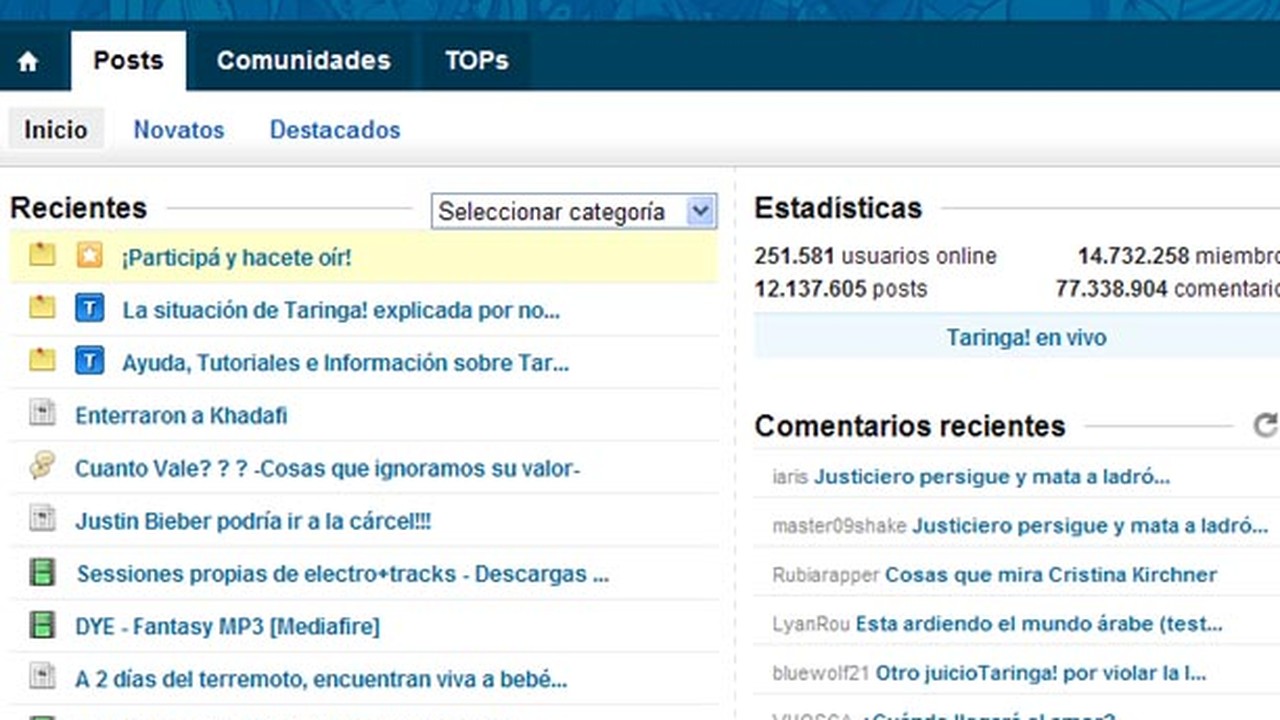Open the "Taringa! en vivo" link

(1026, 338)
